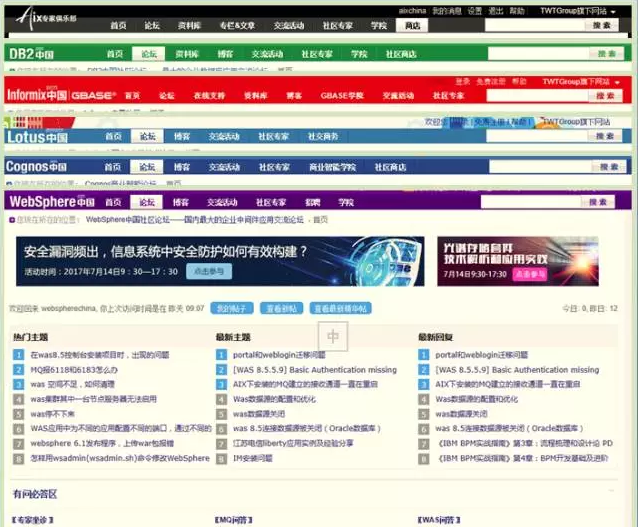The width and height of the screenshot is (640, 530).
Task: Focus the AIX header search field
Action: click(535, 25)
